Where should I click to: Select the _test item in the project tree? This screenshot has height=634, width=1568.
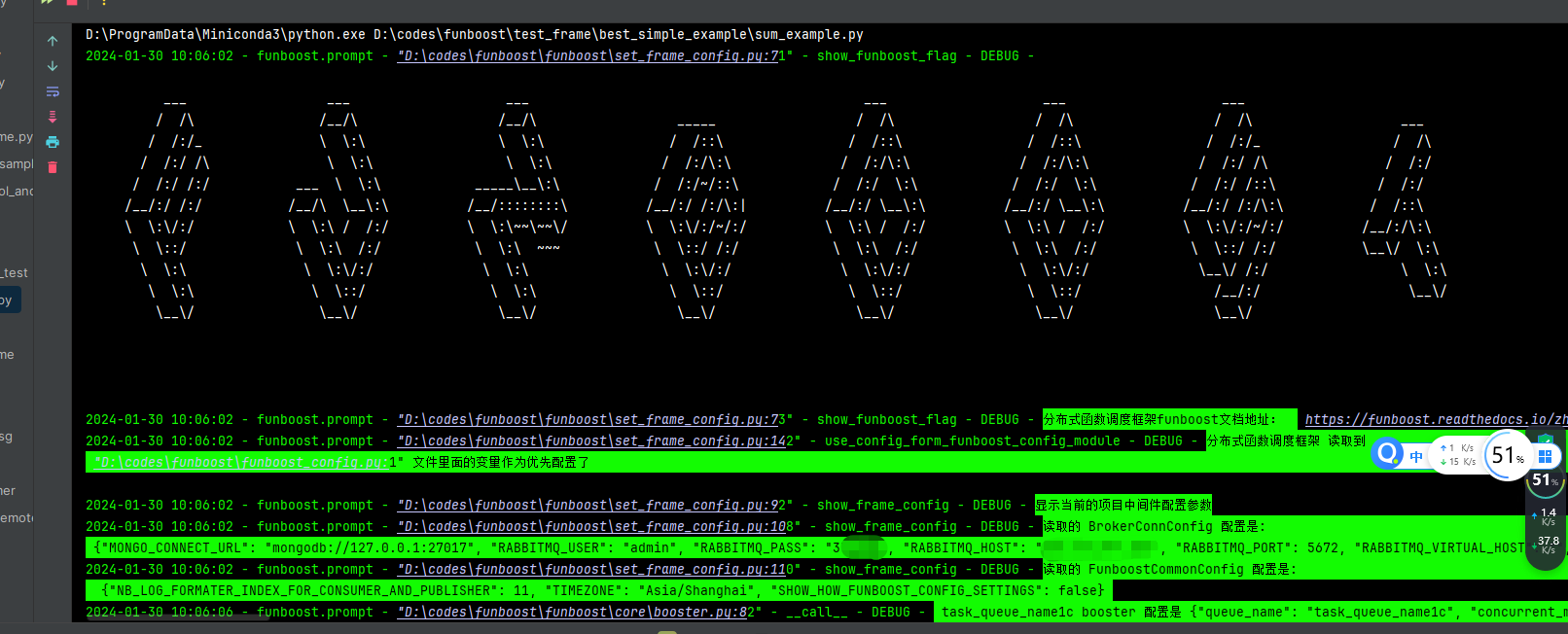coord(15,273)
